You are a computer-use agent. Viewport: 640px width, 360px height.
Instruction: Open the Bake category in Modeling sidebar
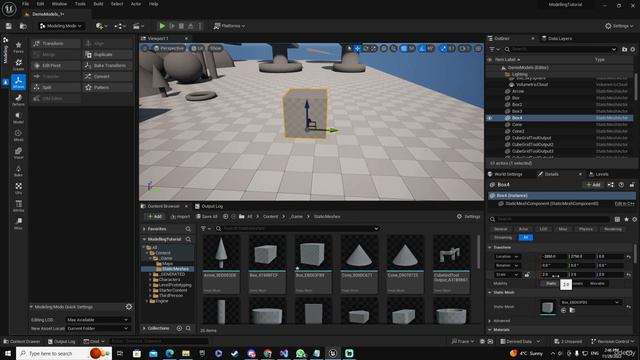[18, 171]
